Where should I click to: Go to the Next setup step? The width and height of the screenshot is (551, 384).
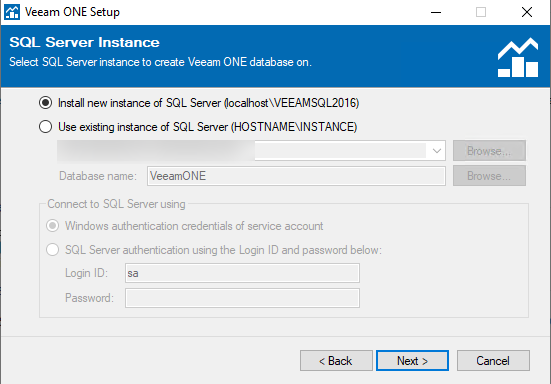tap(412, 360)
